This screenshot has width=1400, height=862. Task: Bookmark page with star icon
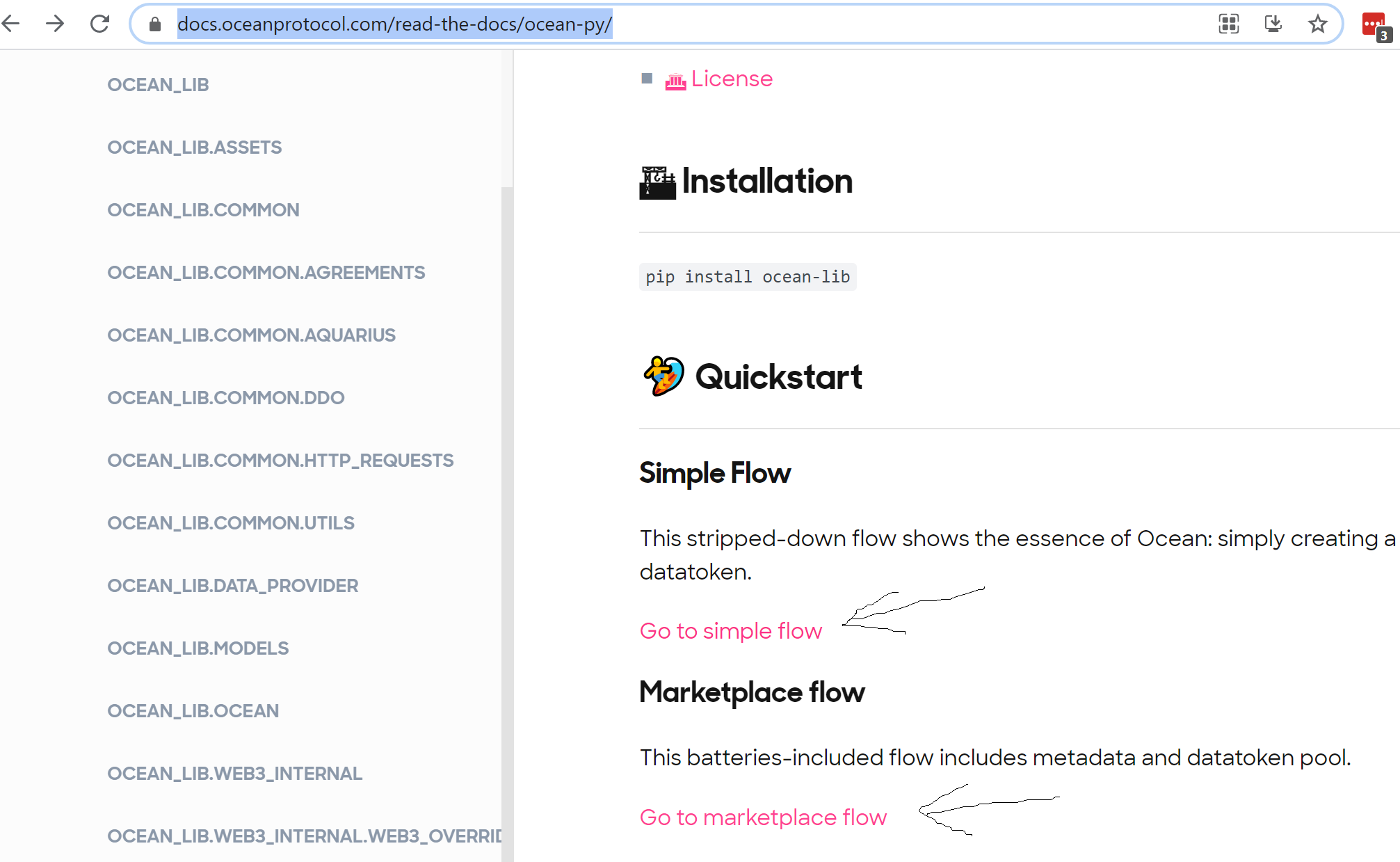(1317, 24)
